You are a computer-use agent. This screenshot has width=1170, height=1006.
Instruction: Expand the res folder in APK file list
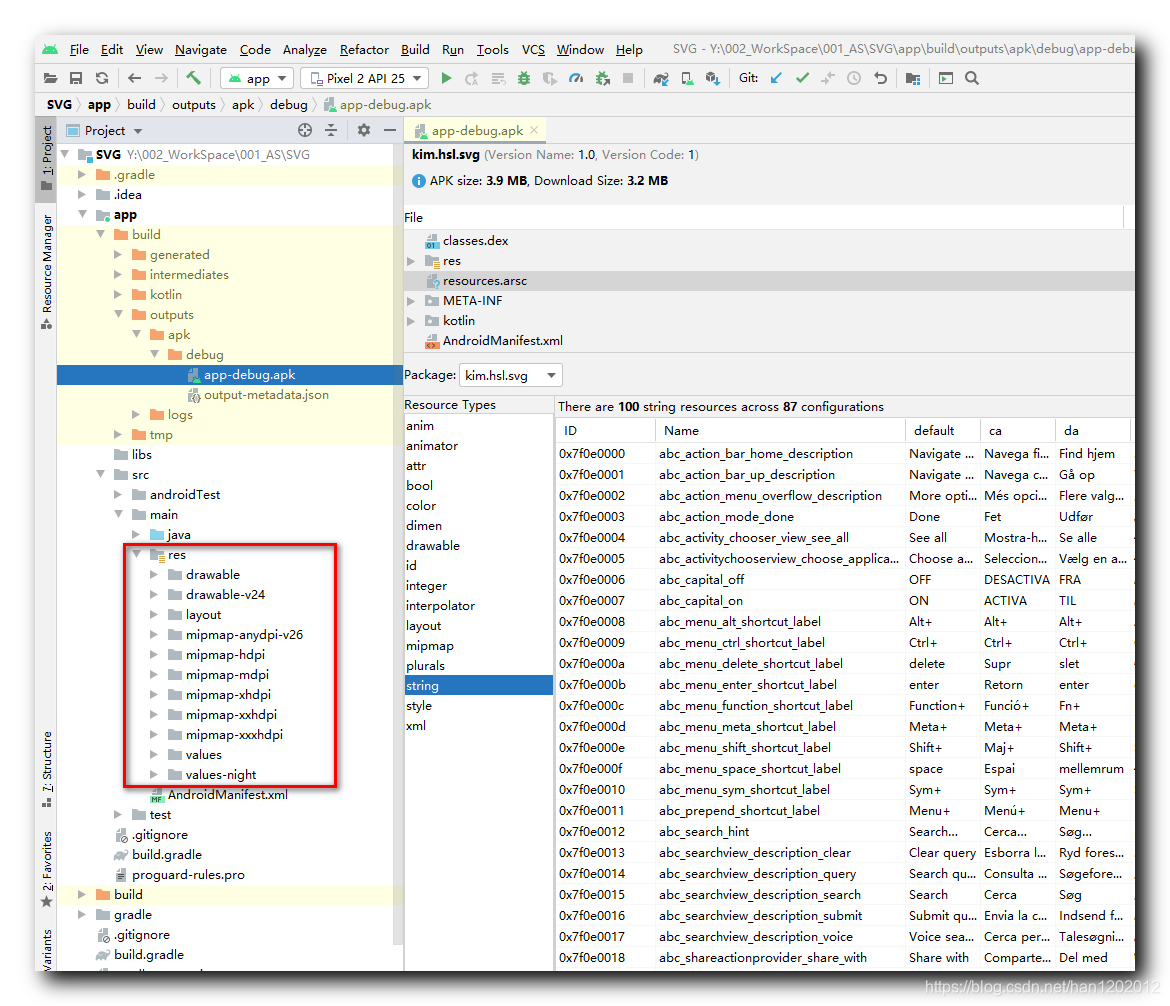coord(411,261)
